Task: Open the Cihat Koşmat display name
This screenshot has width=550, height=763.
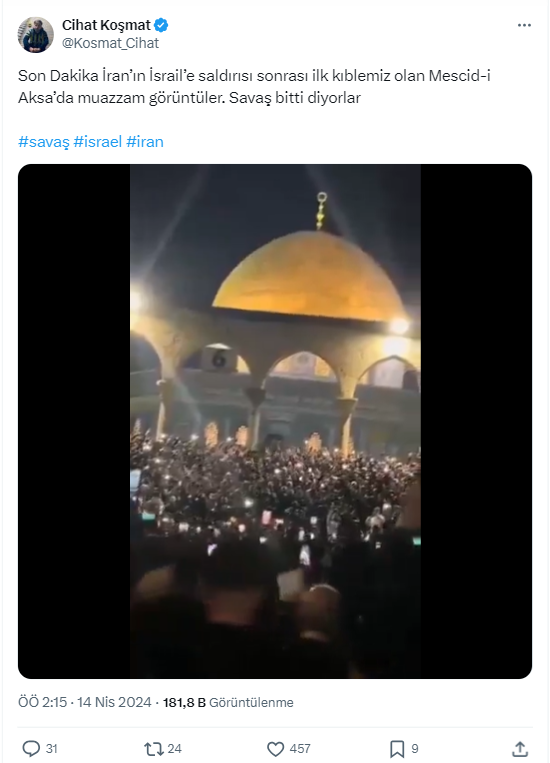Action: pyautogui.click(x=106, y=25)
